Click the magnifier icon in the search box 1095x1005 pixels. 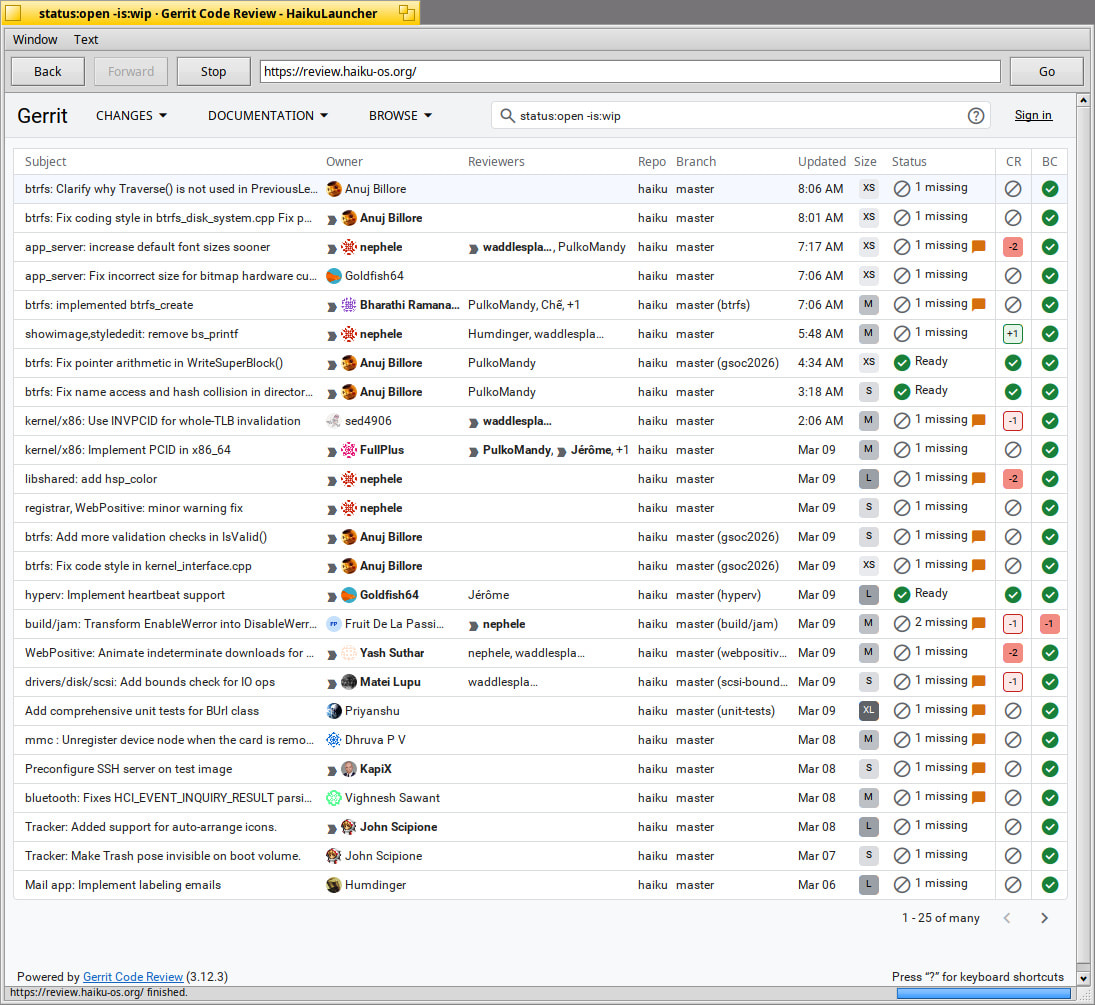(x=507, y=116)
